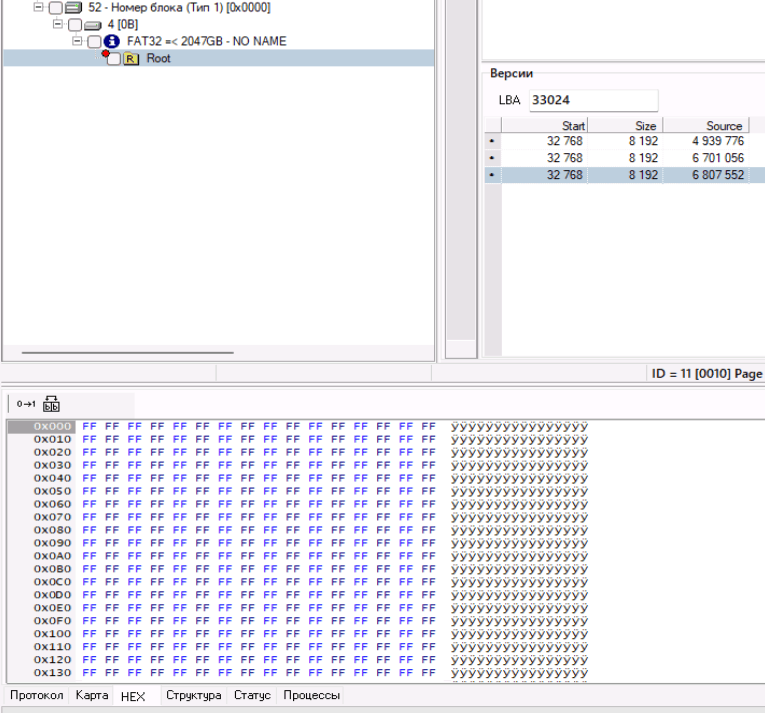Click the 0→1 bit toggle toolbar icon
Screen dimensions: 765x713
pos(25,404)
